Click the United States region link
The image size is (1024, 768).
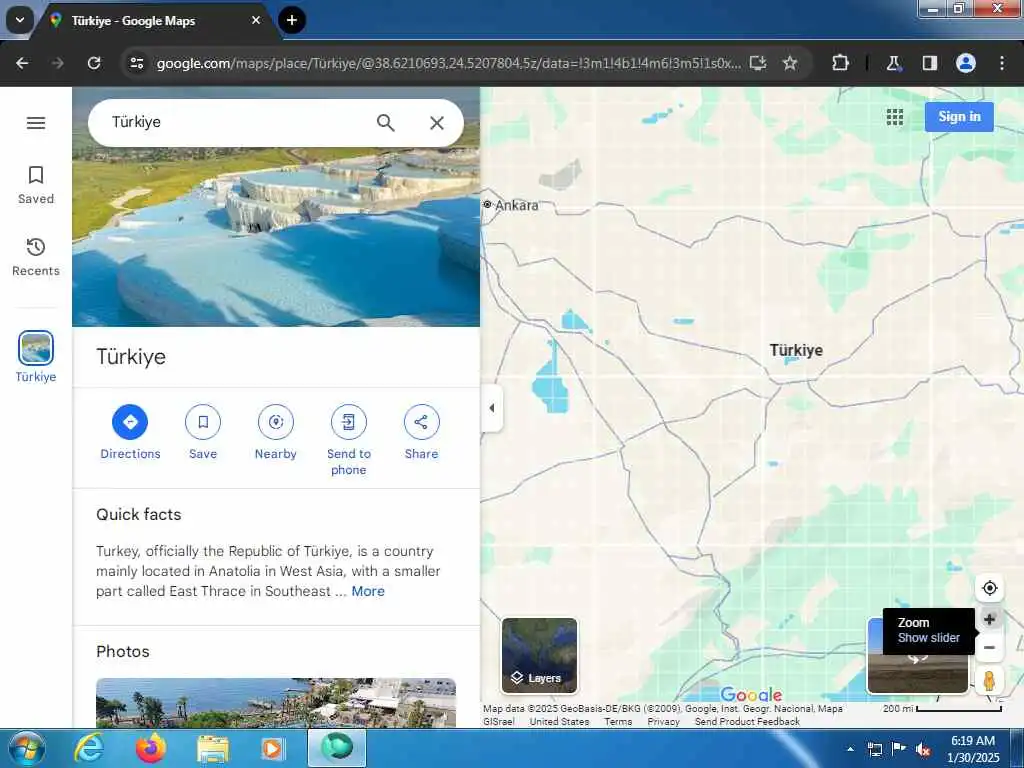[559, 722]
